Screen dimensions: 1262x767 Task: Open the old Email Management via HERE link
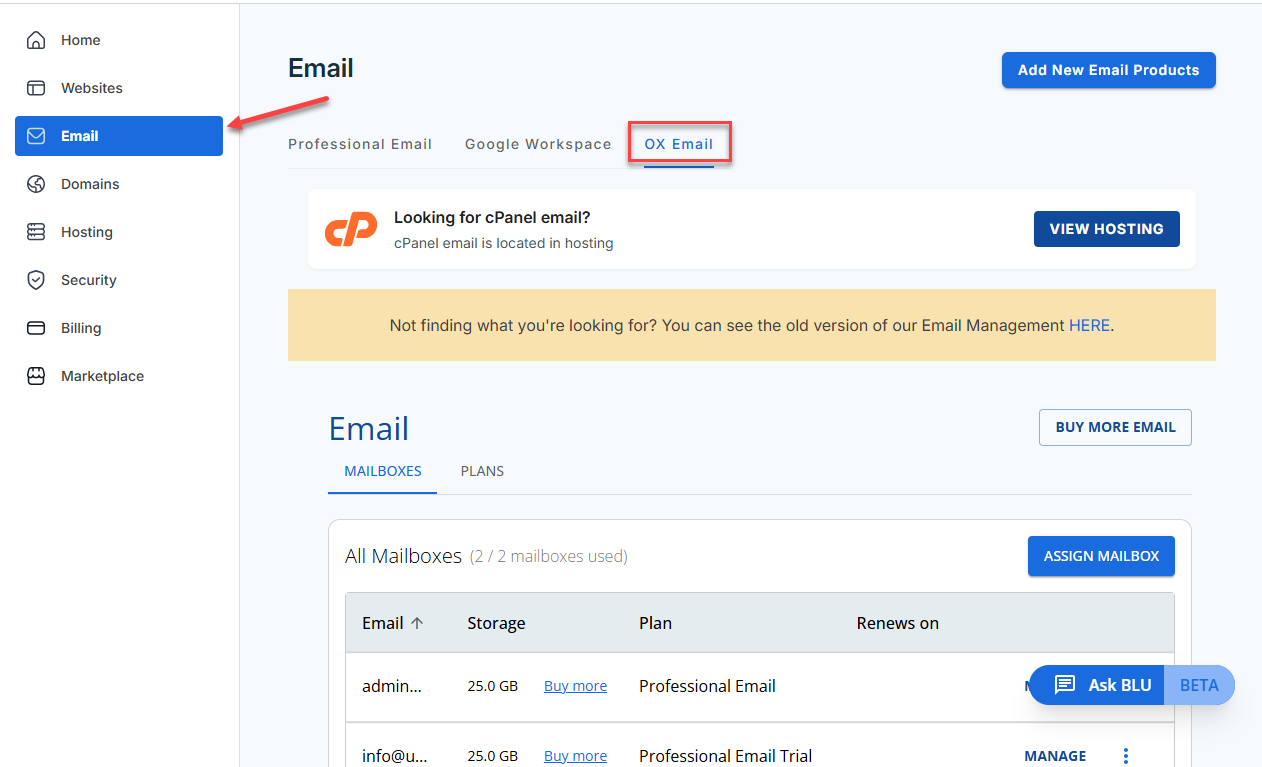click(x=1089, y=325)
